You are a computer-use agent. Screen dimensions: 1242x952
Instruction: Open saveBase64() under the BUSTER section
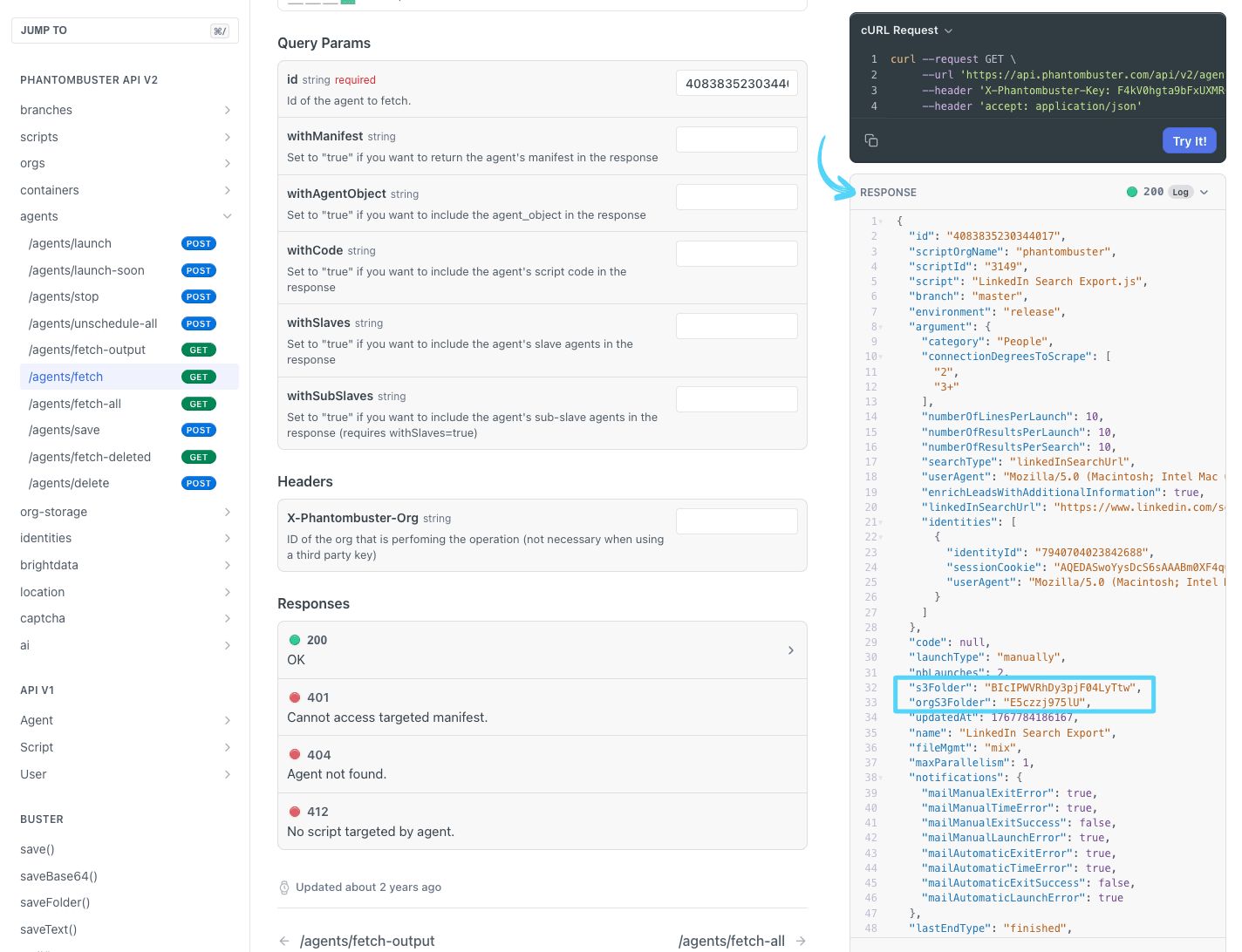pos(58,876)
